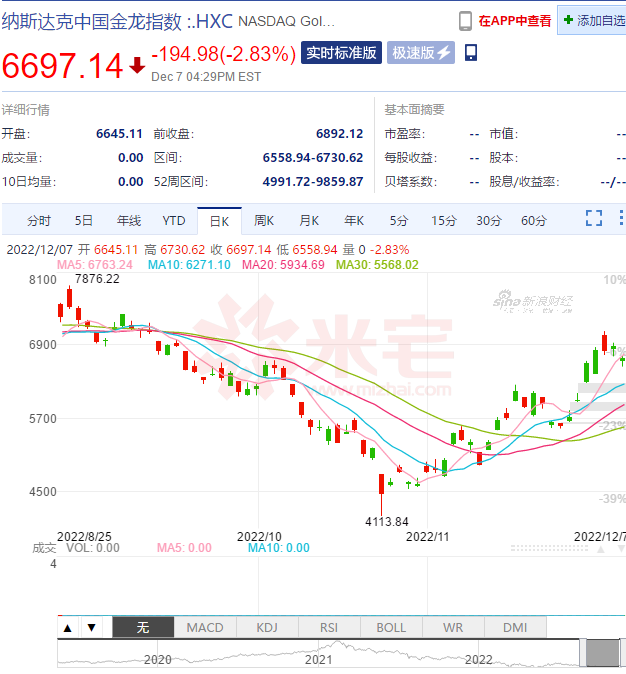Switch to the 极速版 fast version
This screenshot has height=674, width=626.
420,53
